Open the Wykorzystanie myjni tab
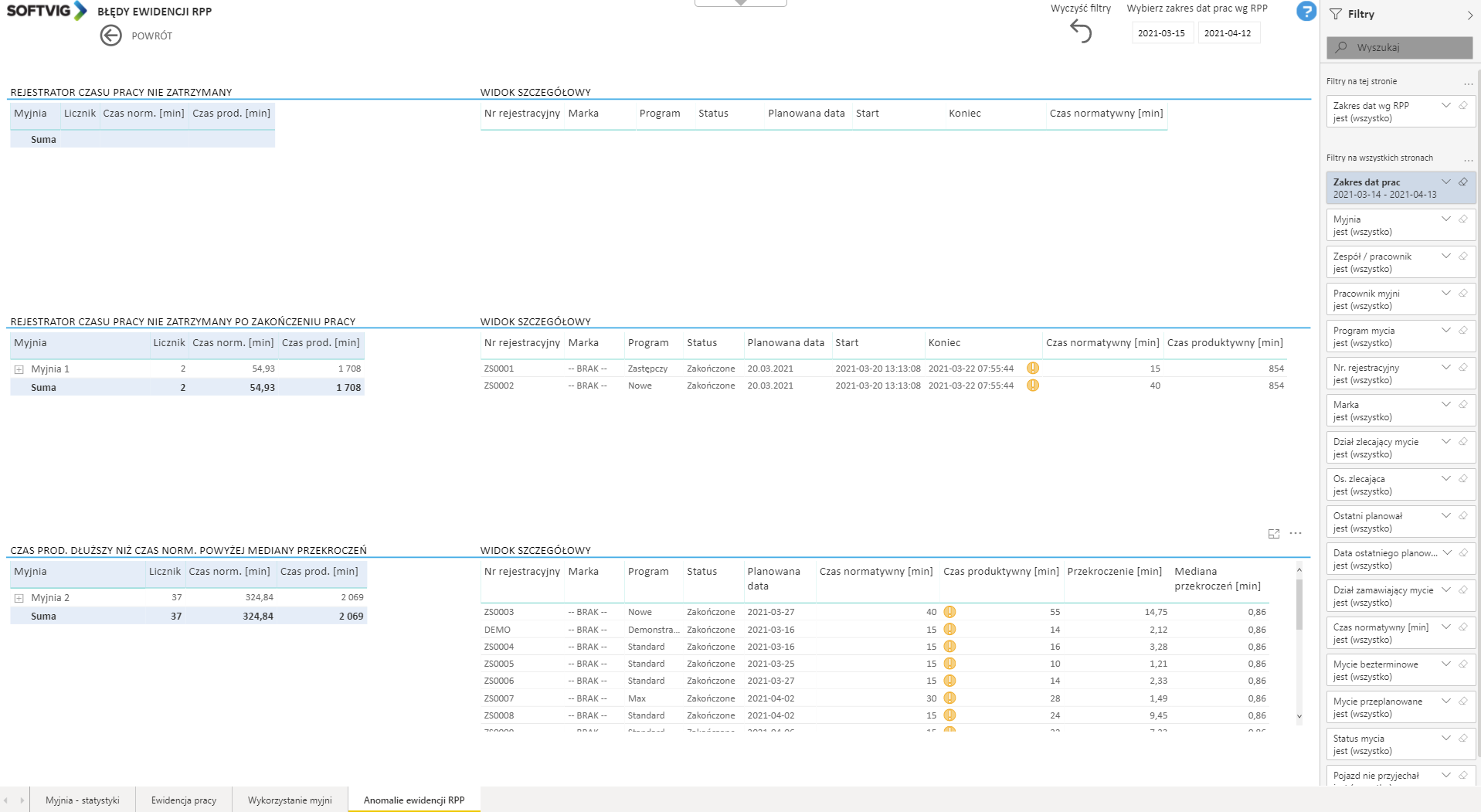This screenshot has height=812, width=1481. coord(290,800)
